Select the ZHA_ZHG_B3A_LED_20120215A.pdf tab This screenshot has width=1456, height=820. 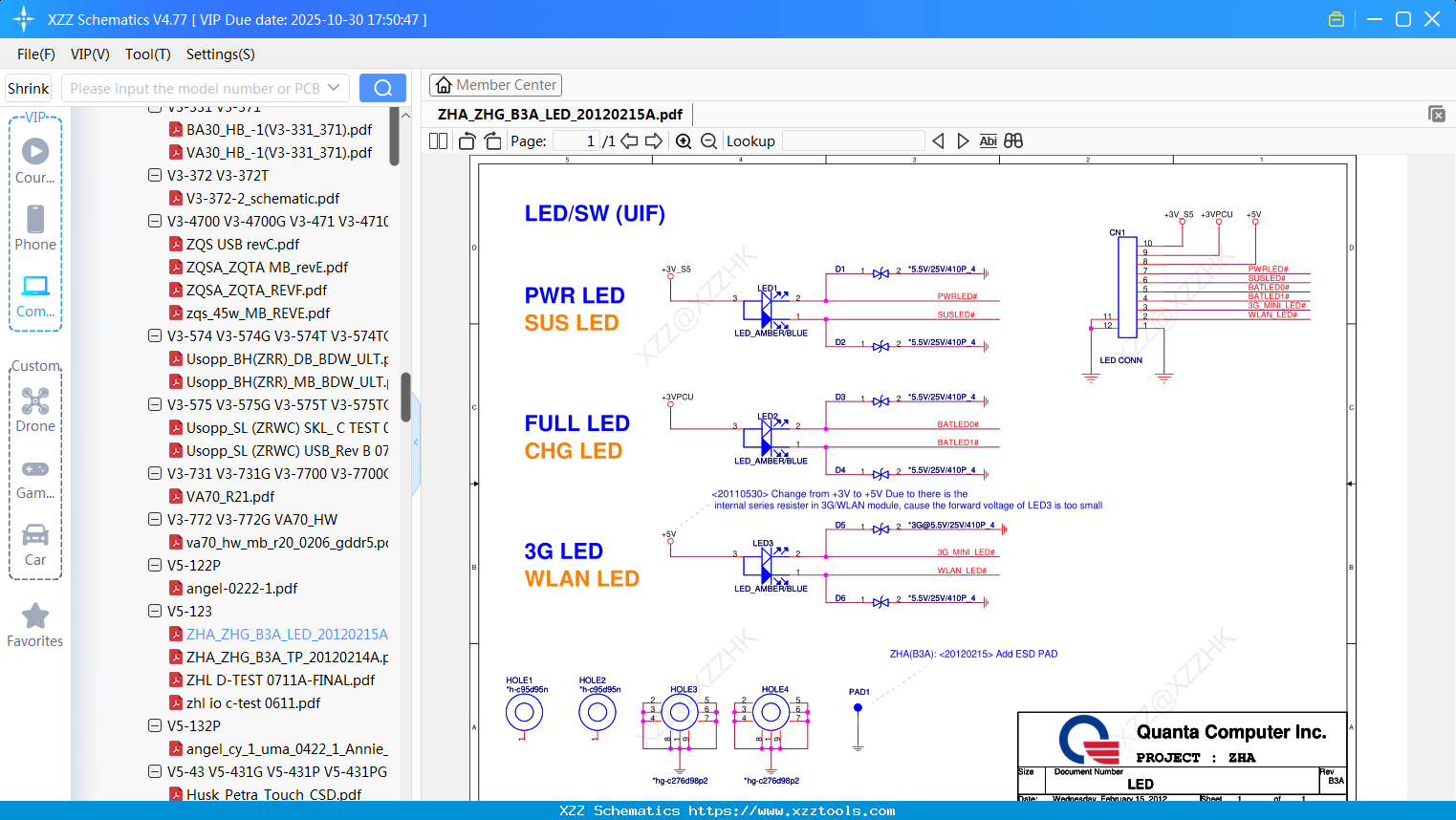560,114
